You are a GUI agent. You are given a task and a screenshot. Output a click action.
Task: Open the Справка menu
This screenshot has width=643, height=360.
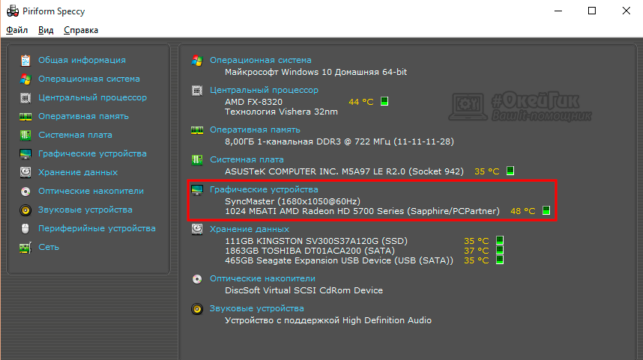tap(81, 30)
